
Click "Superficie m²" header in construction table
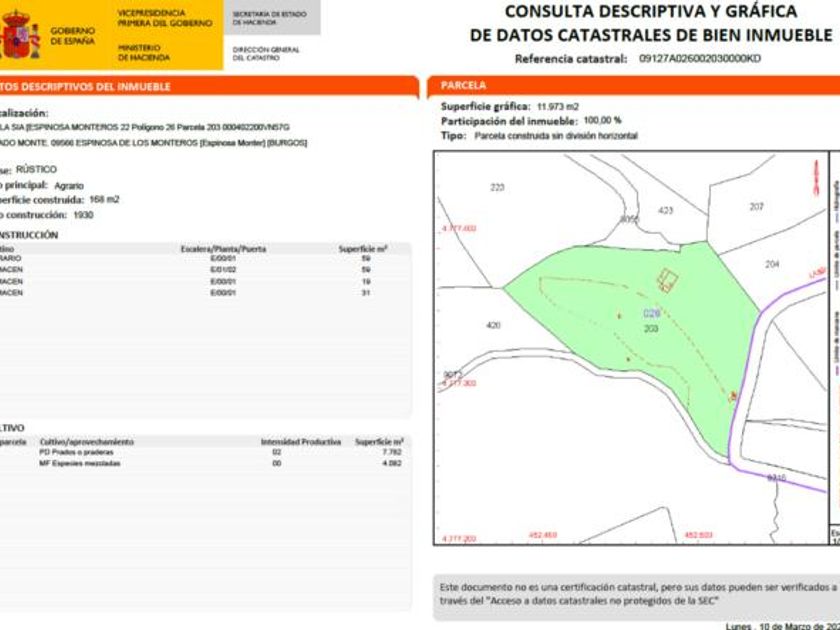363,249
